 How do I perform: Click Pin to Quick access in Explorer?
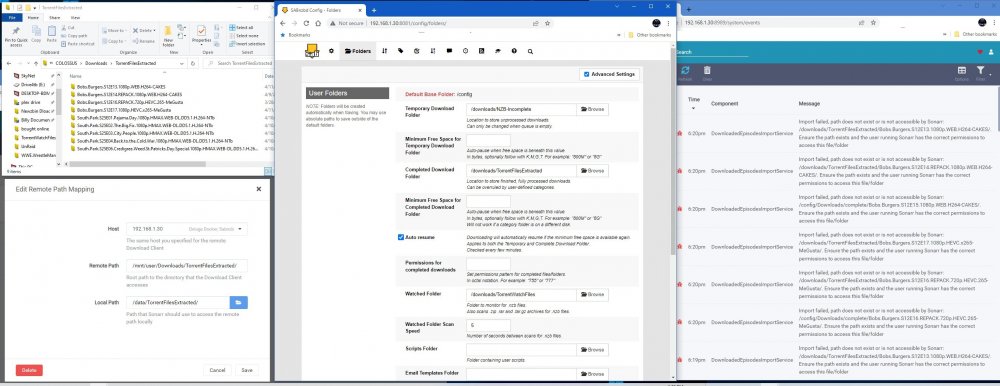16,36
